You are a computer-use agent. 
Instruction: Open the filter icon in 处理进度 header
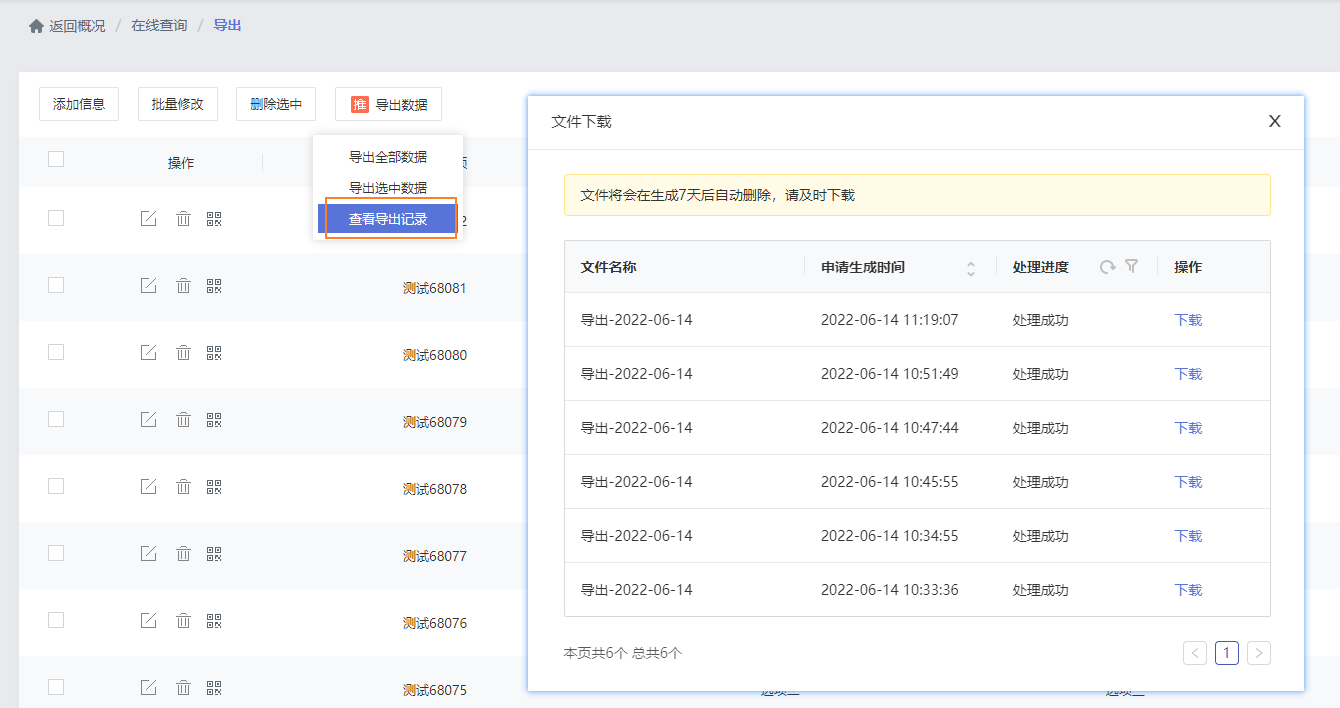(x=1131, y=267)
